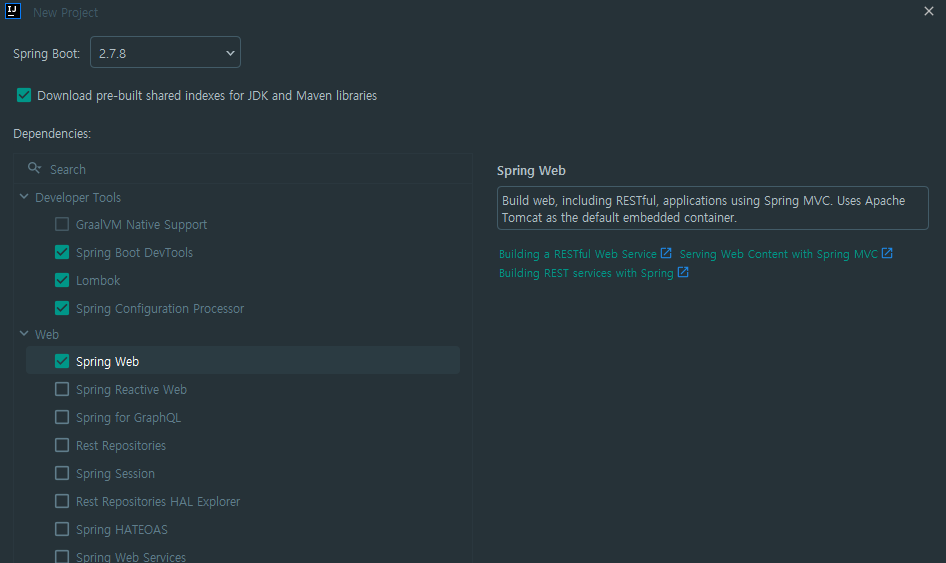Screen dimensions: 946x563
Task: Click the GraalVM Native Support label
Action: point(141,224)
